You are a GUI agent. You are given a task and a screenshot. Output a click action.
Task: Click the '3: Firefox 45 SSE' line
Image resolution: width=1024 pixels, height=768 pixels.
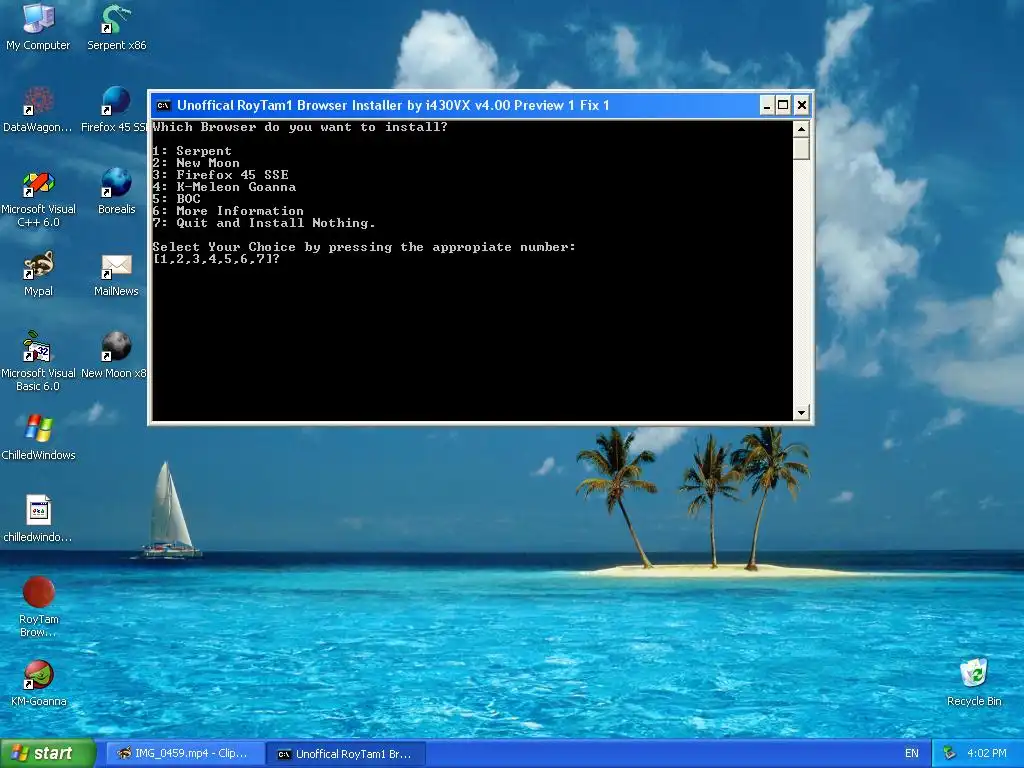[x=221, y=175]
